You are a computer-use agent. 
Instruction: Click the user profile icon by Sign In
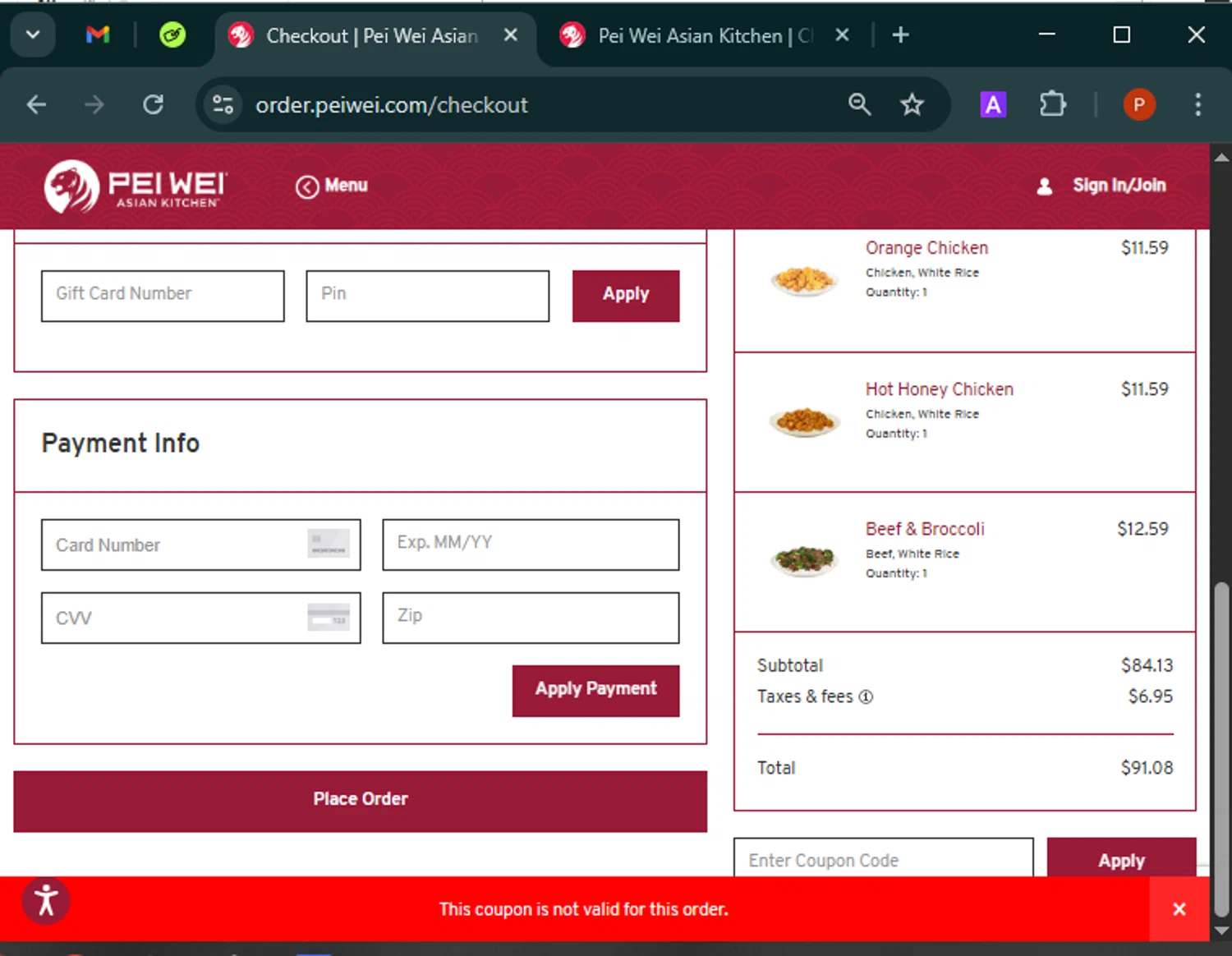pos(1044,186)
